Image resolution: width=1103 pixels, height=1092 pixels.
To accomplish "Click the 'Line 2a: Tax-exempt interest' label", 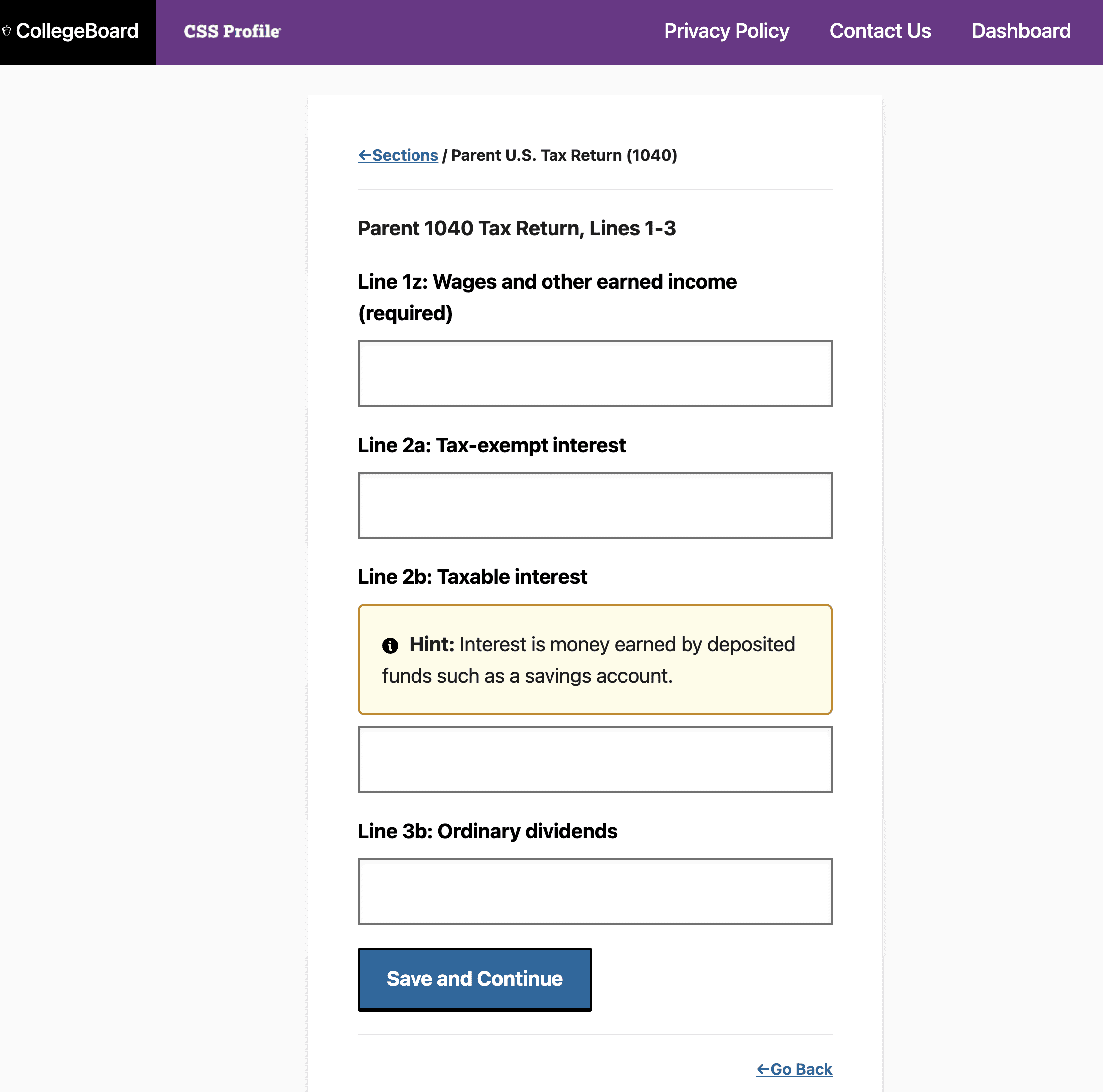I will [492, 445].
